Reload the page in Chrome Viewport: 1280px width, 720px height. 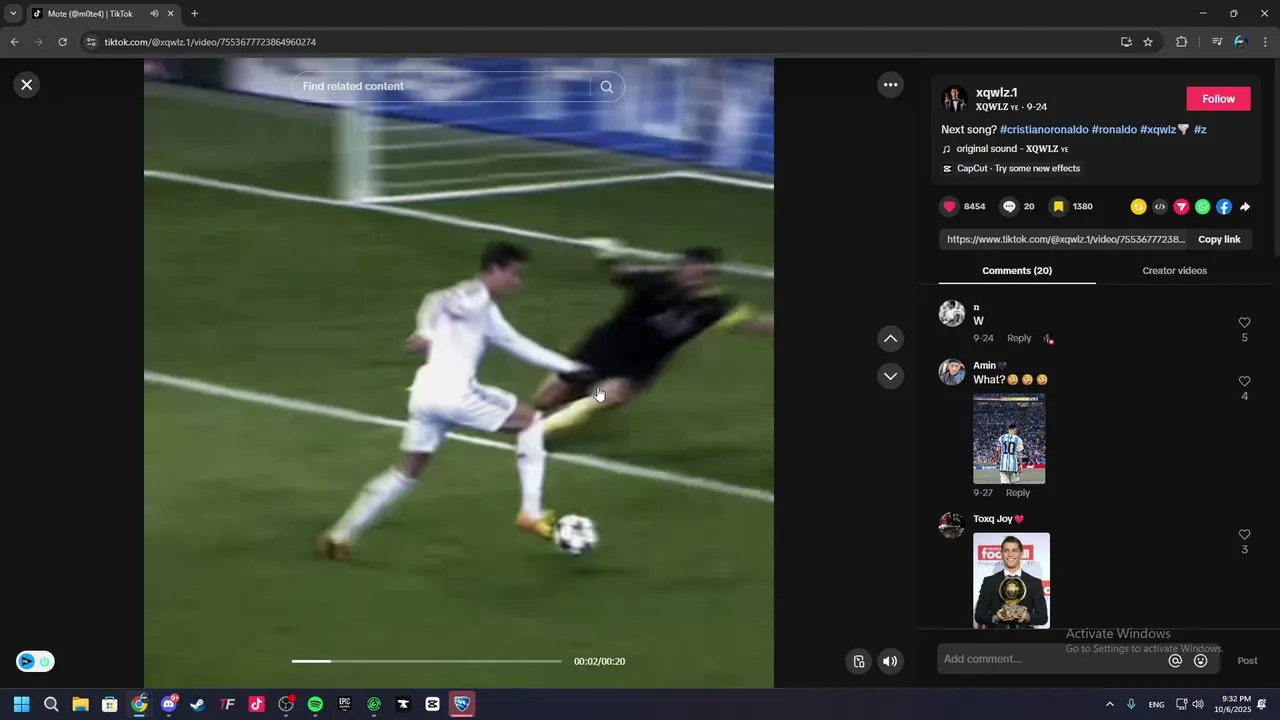(62, 42)
